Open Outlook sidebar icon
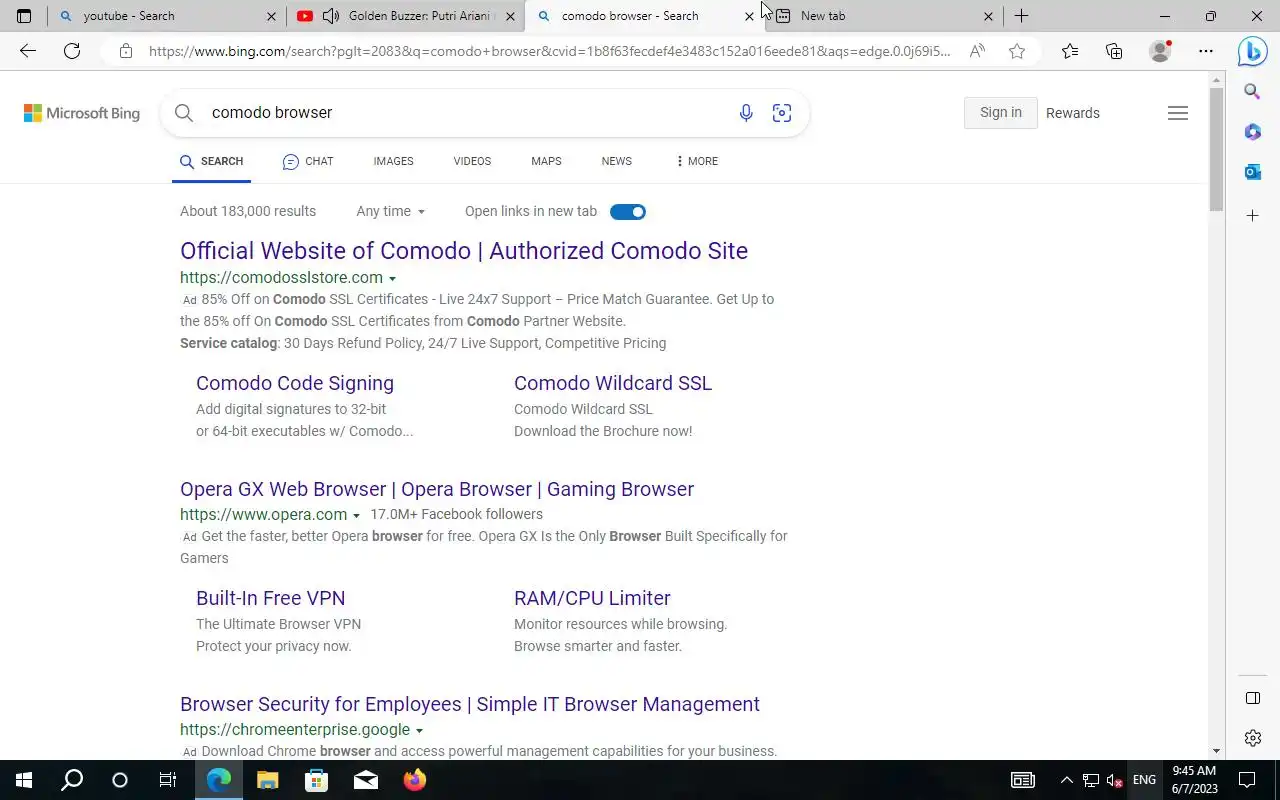Viewport: 1280px width, 800px height. click(1252, 172)
